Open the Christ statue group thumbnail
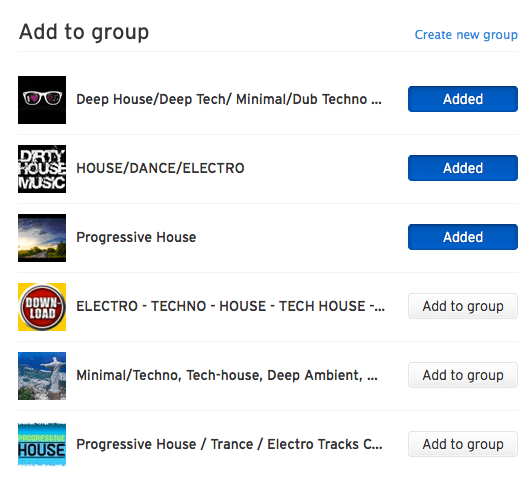This screenshot has width=532, height=477. click(42, 376)
